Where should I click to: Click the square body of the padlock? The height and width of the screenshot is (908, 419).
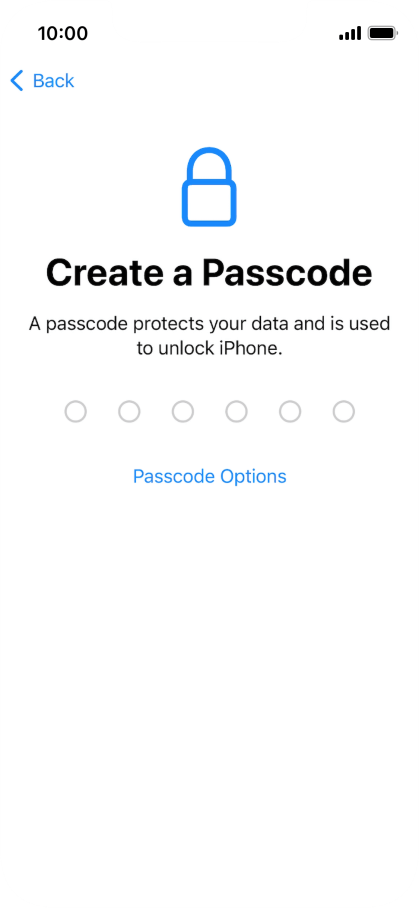tap(209, 203)
